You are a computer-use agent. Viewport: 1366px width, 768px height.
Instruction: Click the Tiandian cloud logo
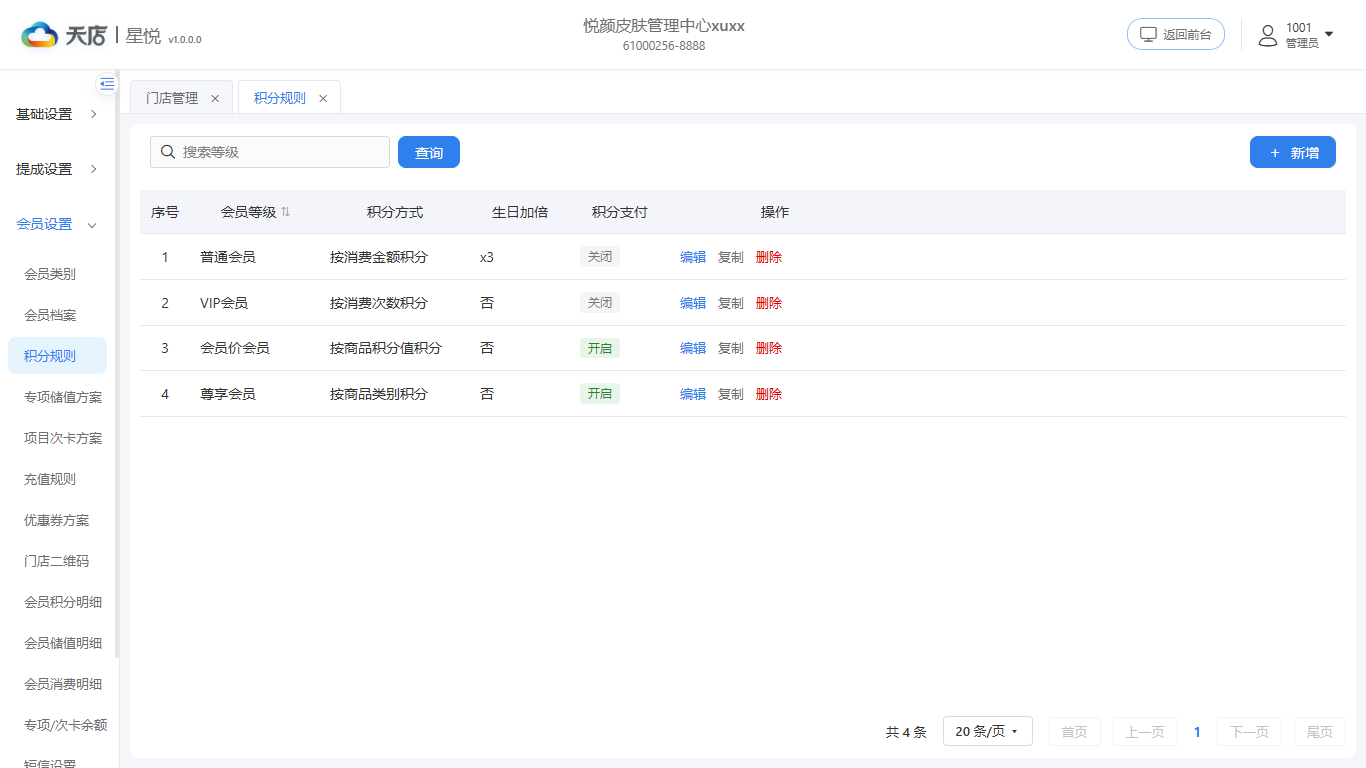click(x=40, y=35)
